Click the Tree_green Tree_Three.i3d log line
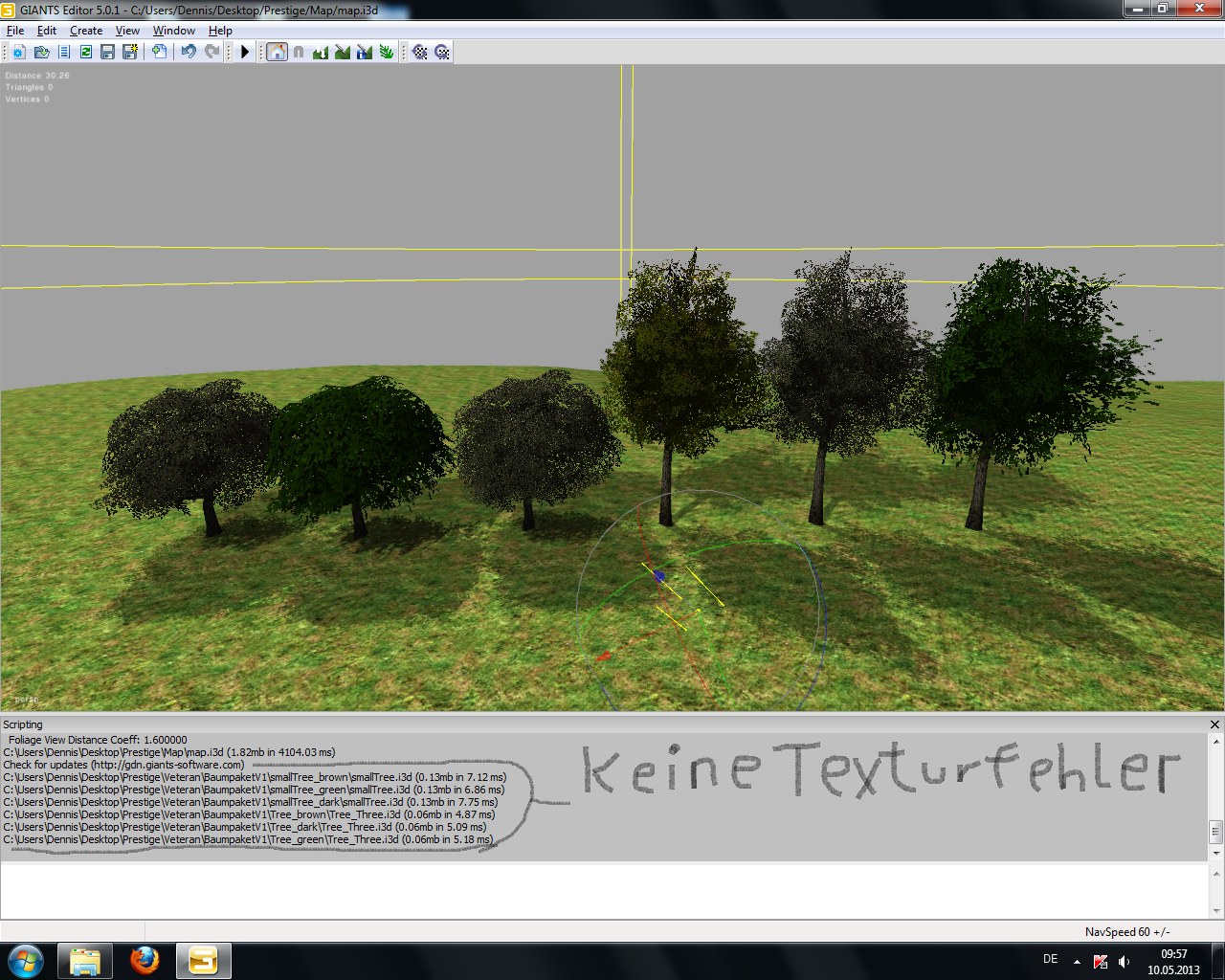 [x=248, y=839]
